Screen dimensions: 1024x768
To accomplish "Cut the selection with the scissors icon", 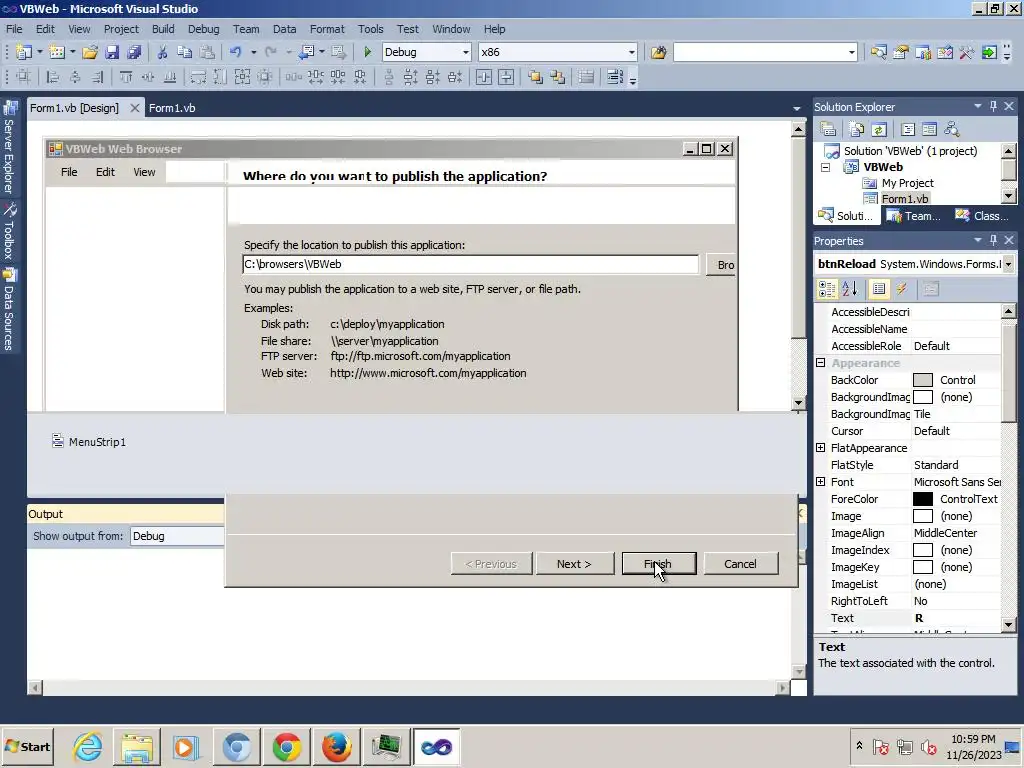I will point(163,52).
